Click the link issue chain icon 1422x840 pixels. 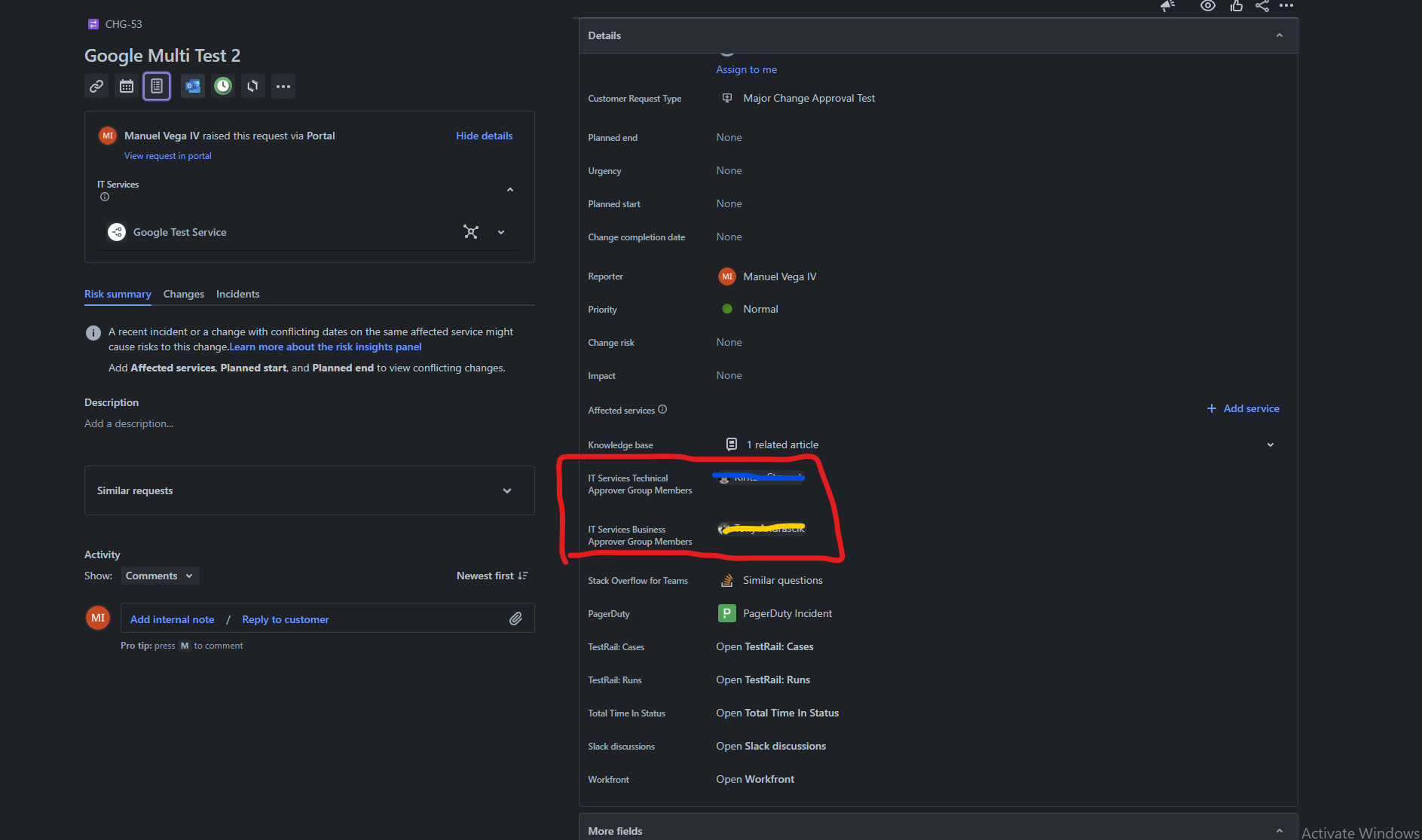tap(96, 87)
